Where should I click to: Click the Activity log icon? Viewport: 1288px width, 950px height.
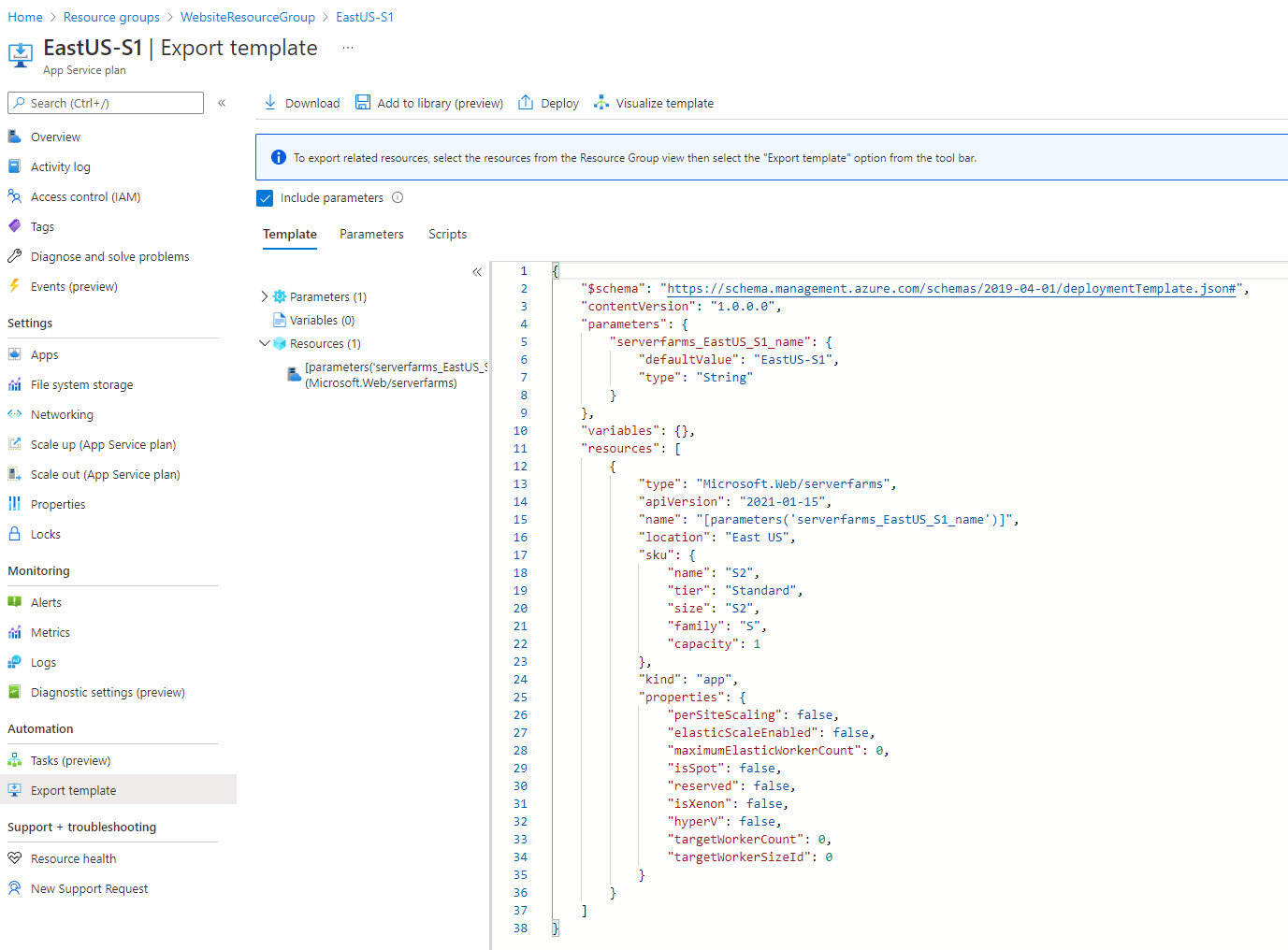tap(15, 166)
